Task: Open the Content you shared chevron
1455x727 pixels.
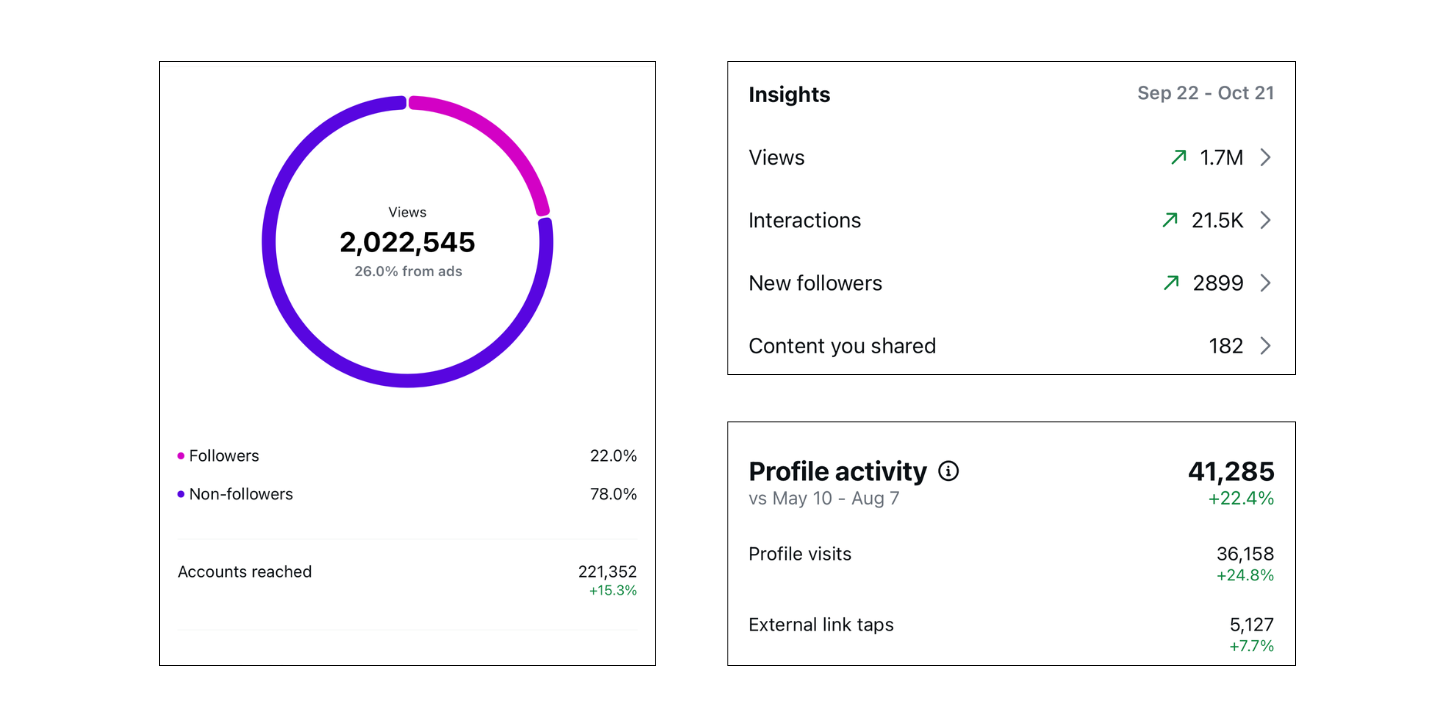Action: coord(1265,346)
